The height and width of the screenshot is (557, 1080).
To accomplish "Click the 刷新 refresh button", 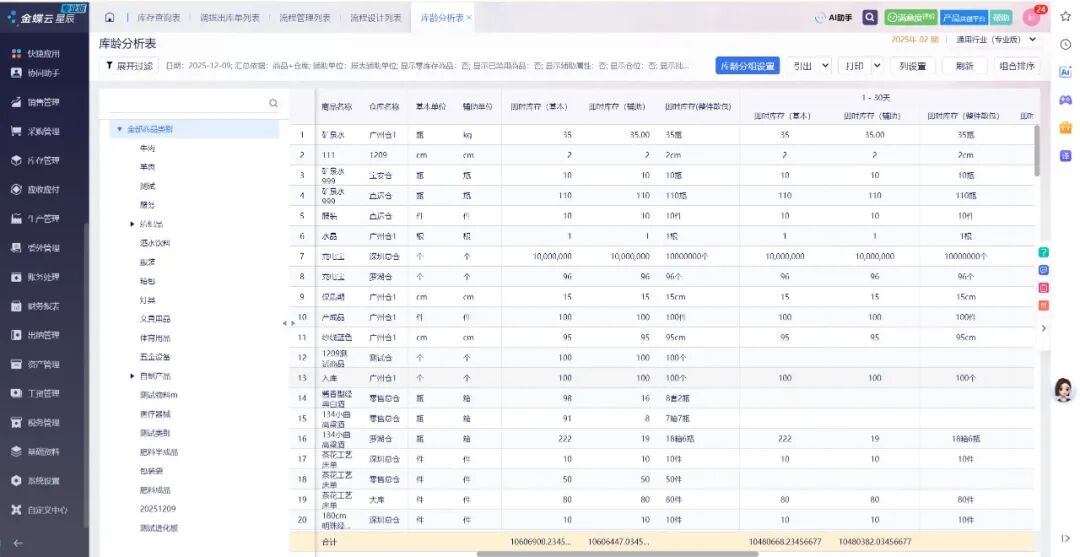I will click(964, 66).
